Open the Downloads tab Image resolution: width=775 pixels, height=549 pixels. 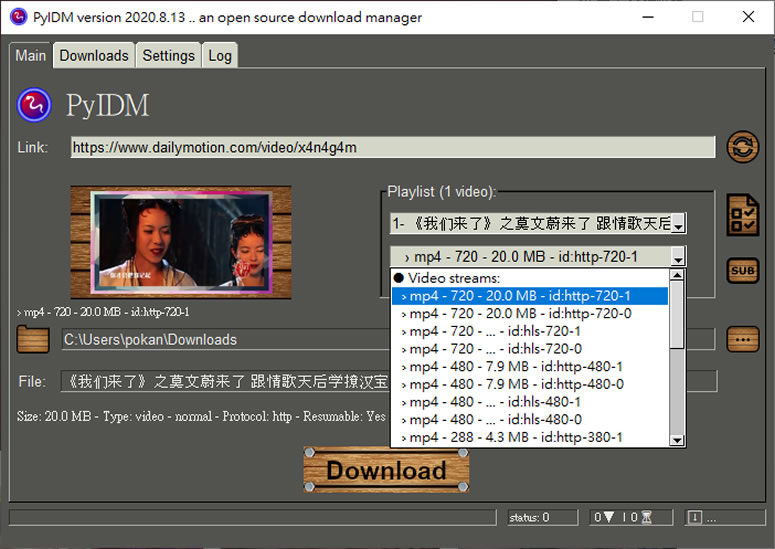click(94, 55)
